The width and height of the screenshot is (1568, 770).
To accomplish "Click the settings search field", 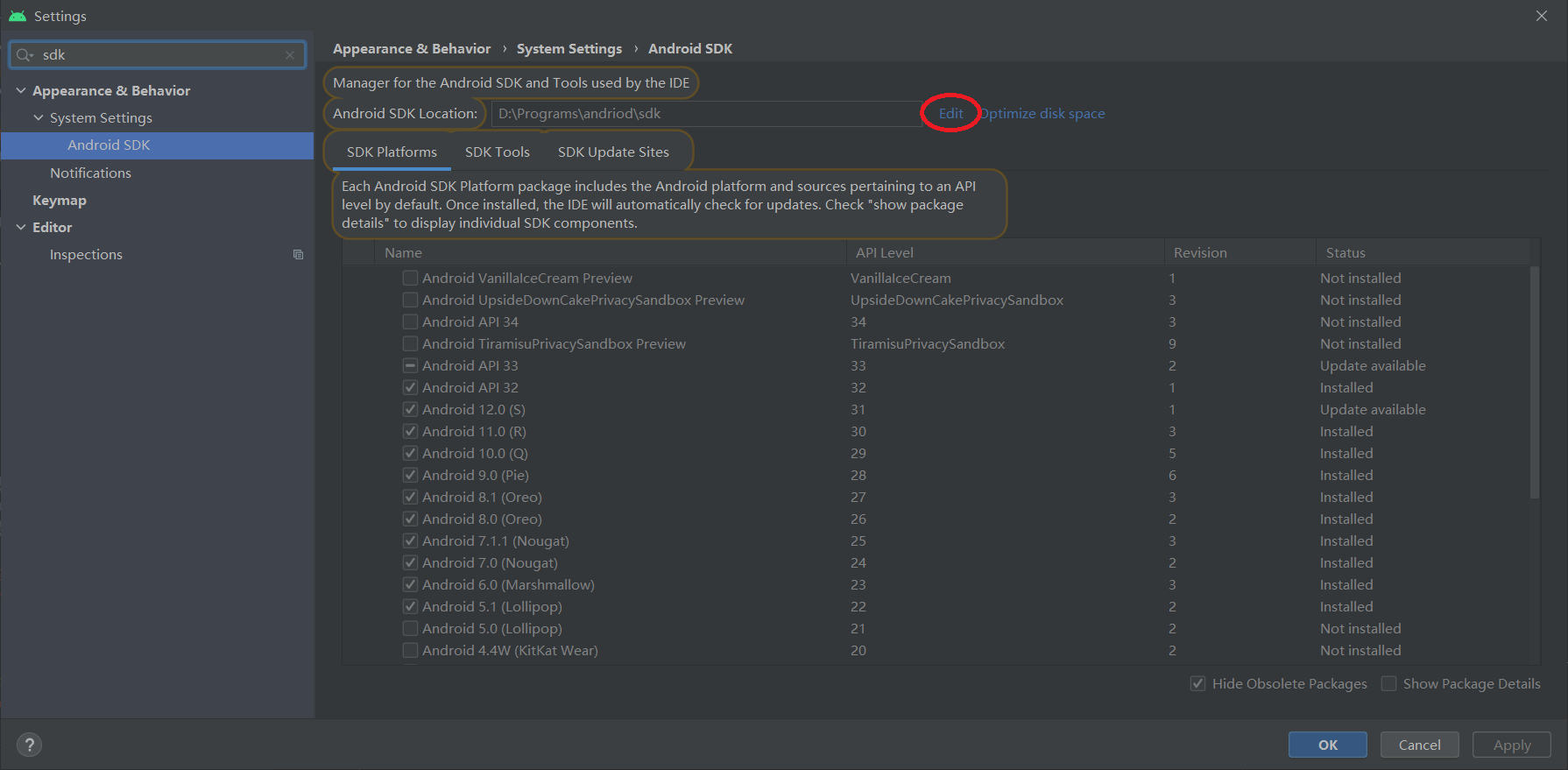I will (158, 55).
